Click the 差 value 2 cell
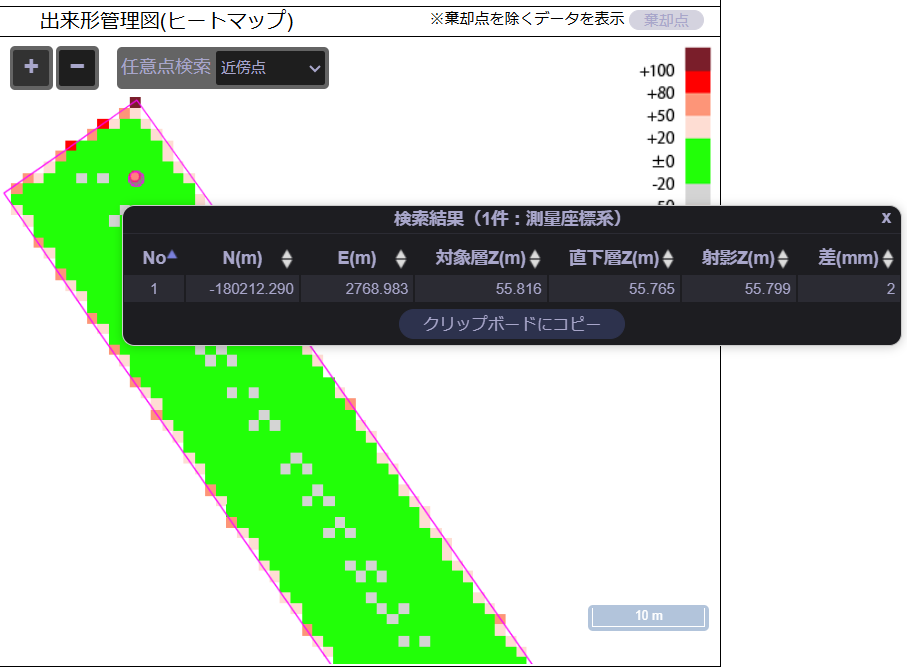This screenshot has height=672, width=907. 848,289
